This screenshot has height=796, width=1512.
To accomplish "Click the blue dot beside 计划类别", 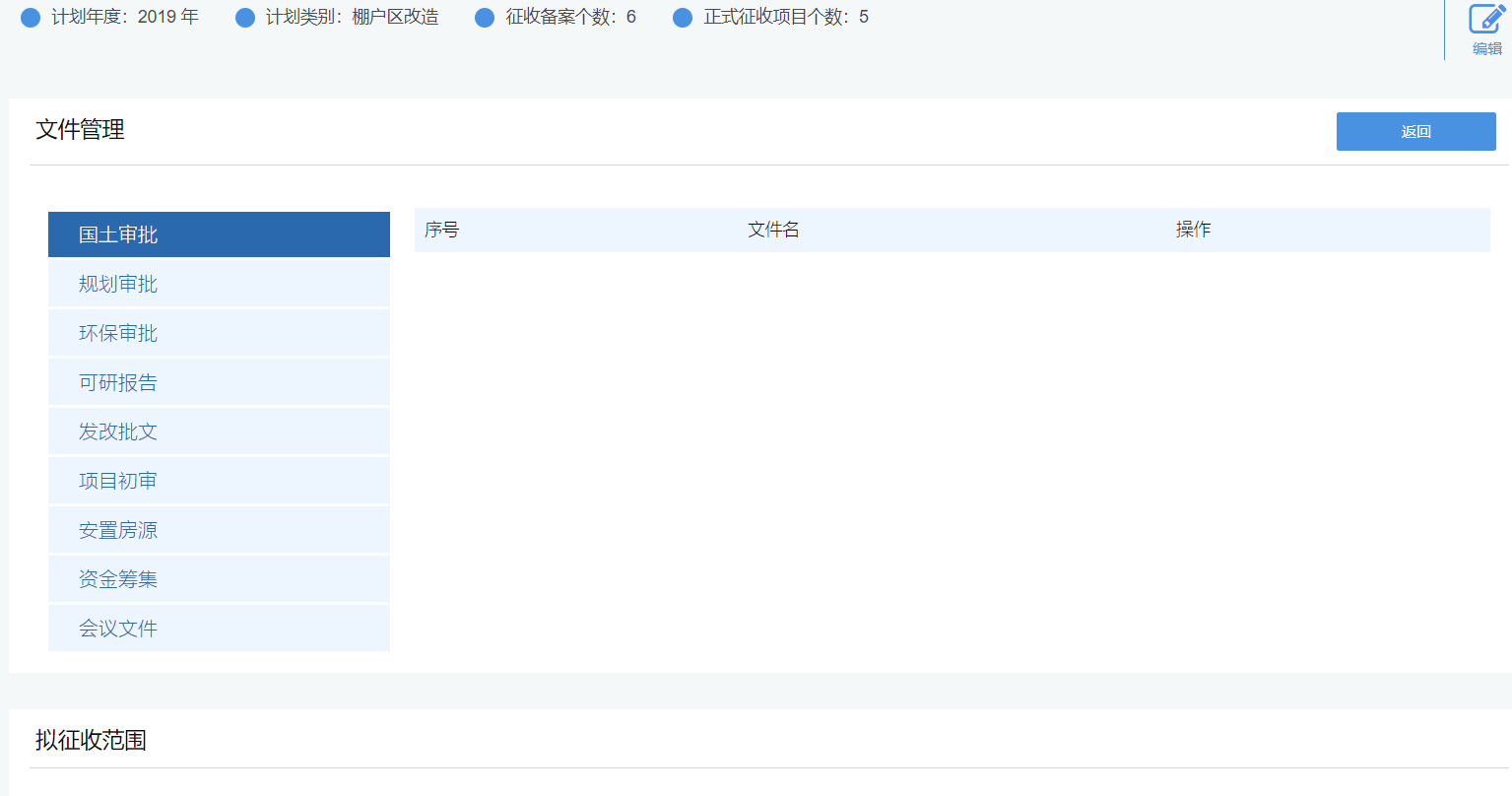I will [245, 18].
